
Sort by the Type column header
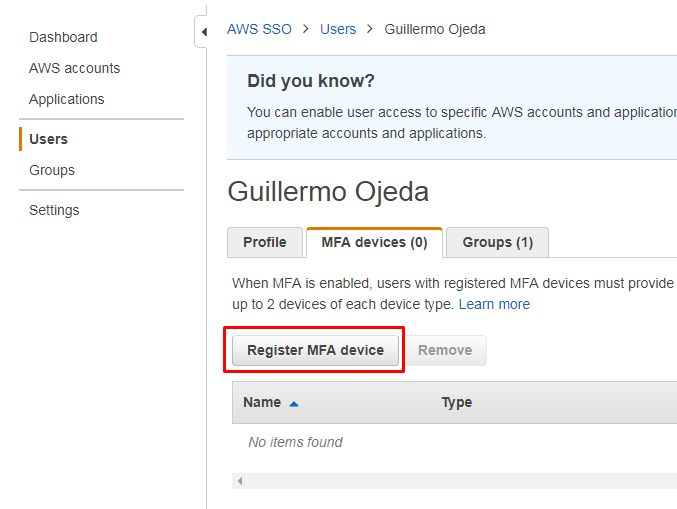point(456,402)
